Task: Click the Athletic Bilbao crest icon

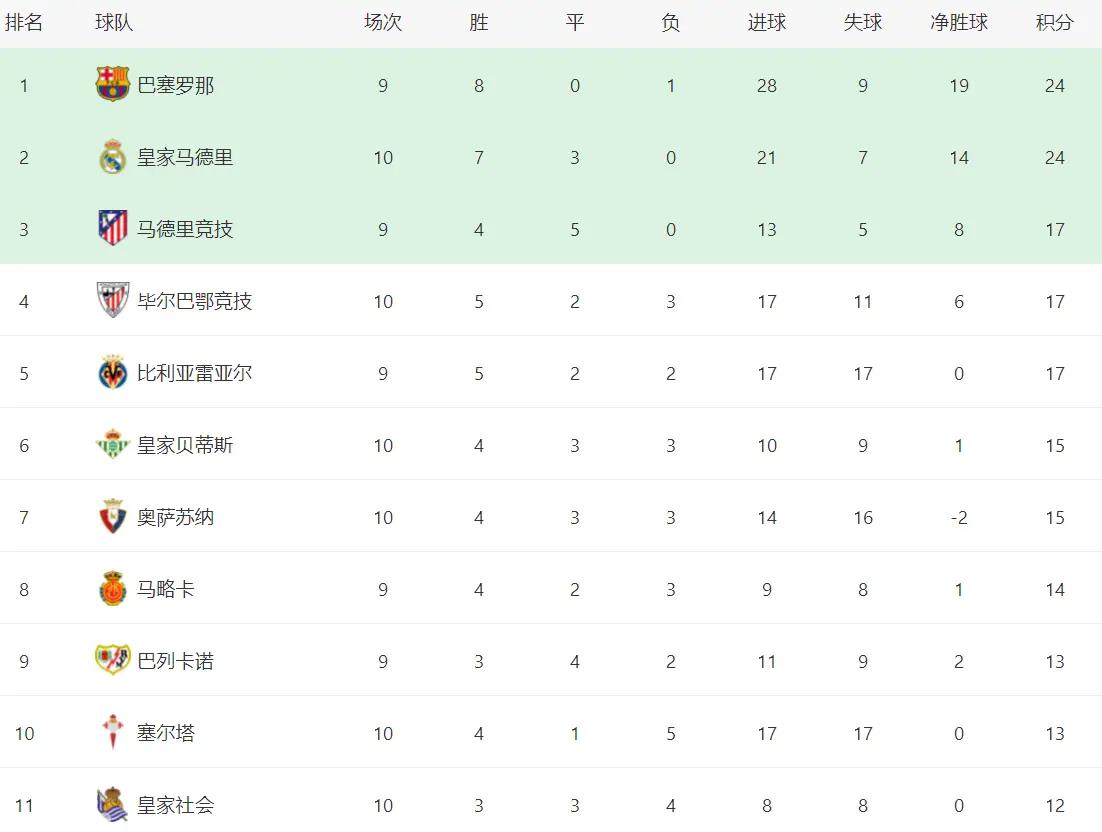Action: [x=112, y=300]
